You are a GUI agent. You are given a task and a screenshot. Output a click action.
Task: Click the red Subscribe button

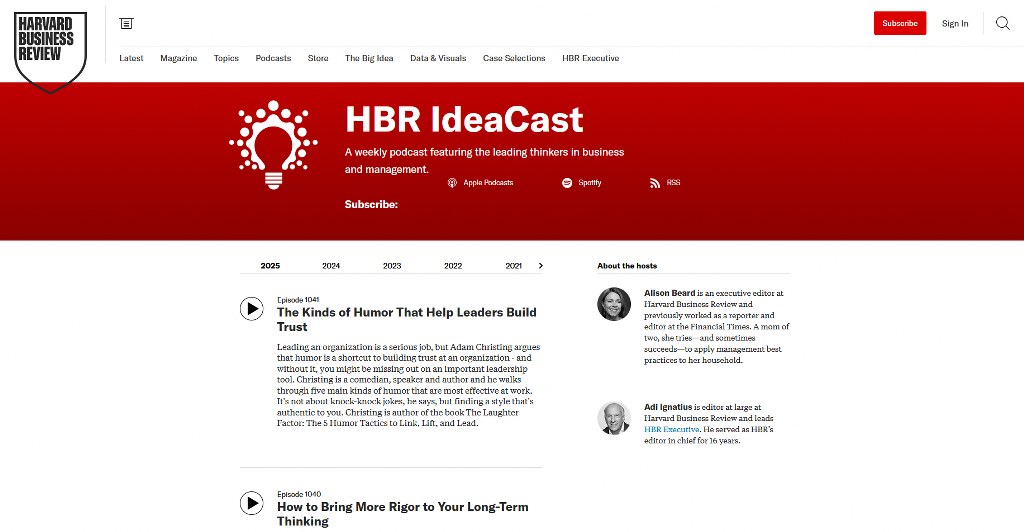pyautogui.click(x=900, y=23)
